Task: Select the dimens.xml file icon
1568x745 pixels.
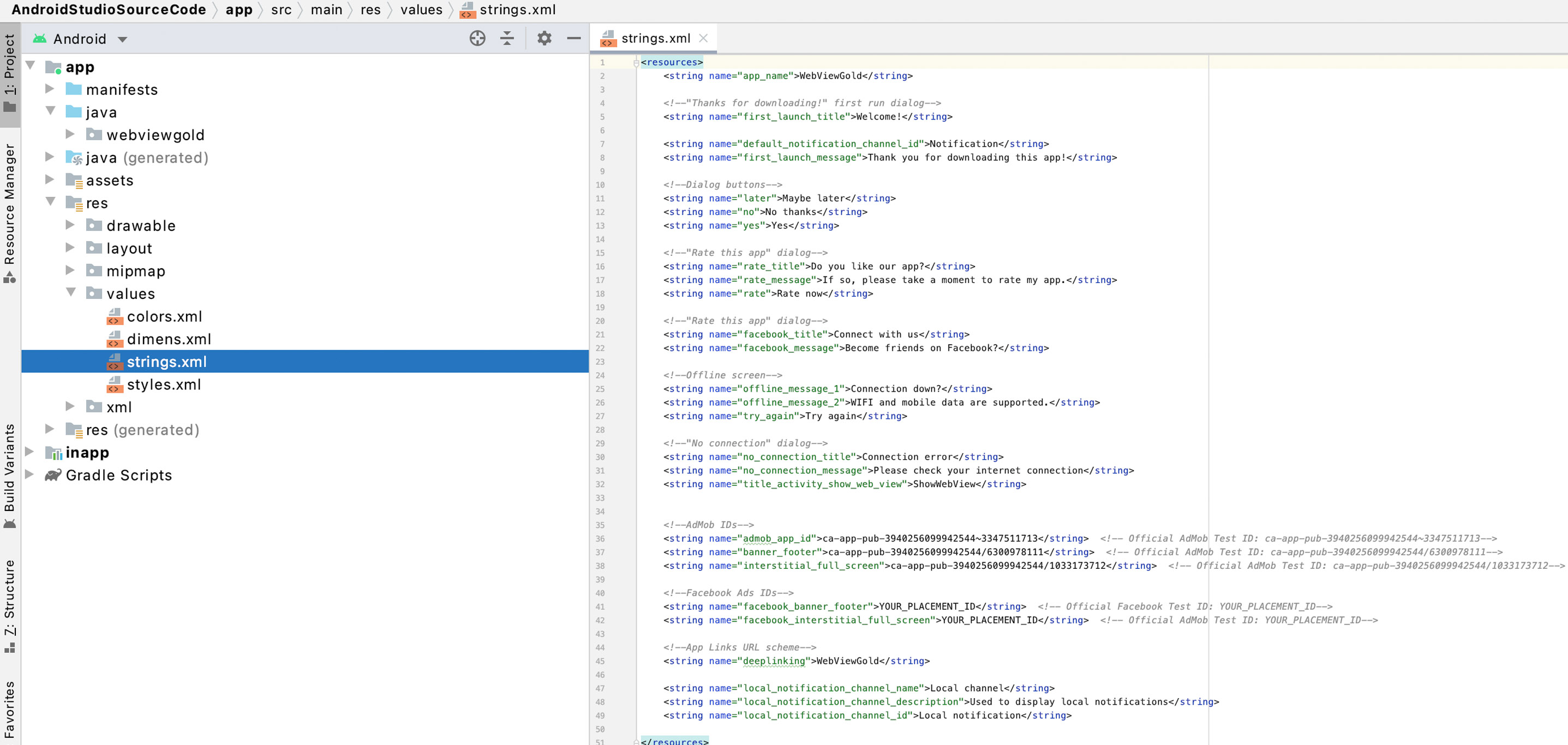Action: 115,339
